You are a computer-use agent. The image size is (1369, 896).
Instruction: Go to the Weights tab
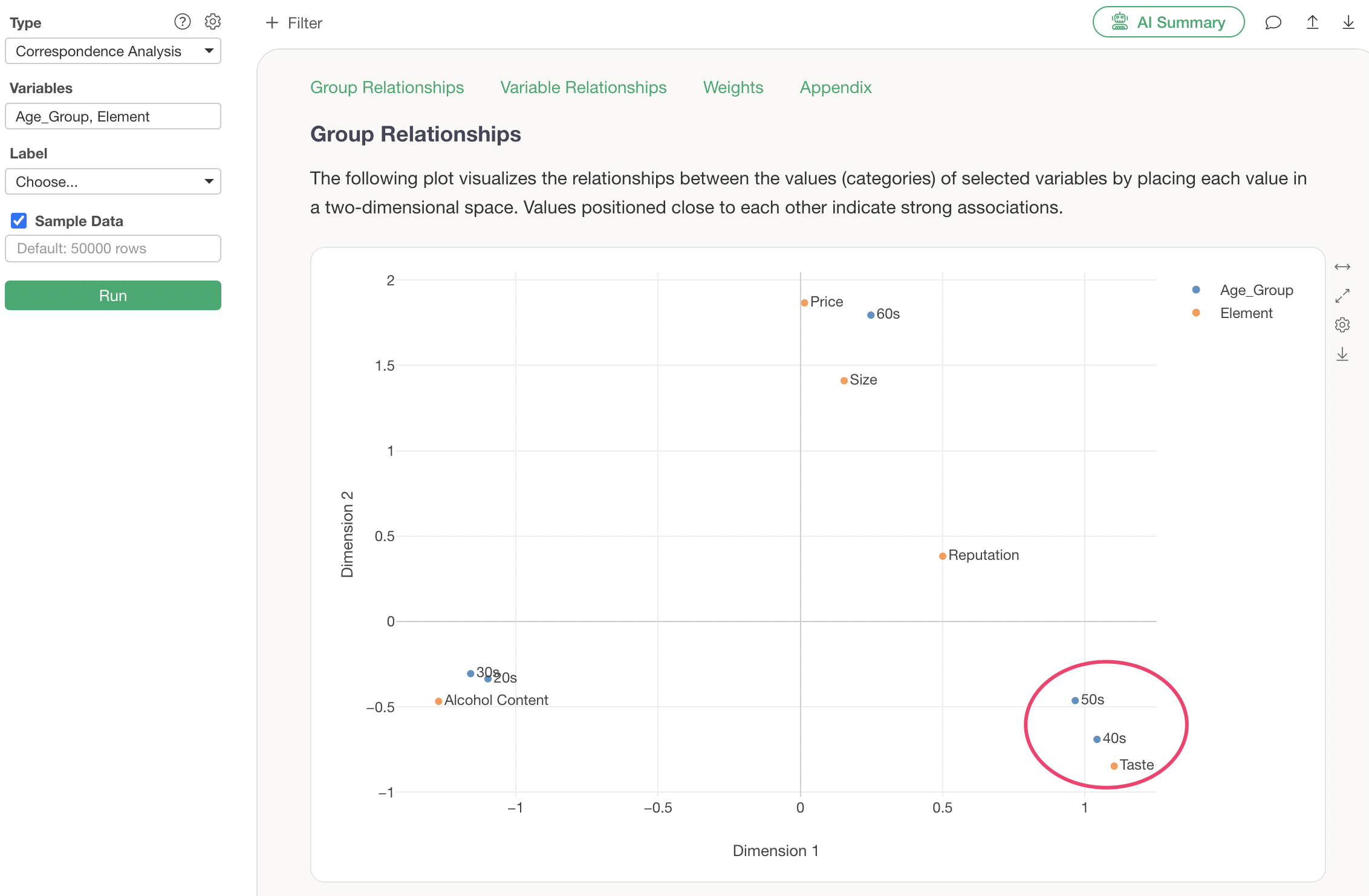[x=733, y=88]
